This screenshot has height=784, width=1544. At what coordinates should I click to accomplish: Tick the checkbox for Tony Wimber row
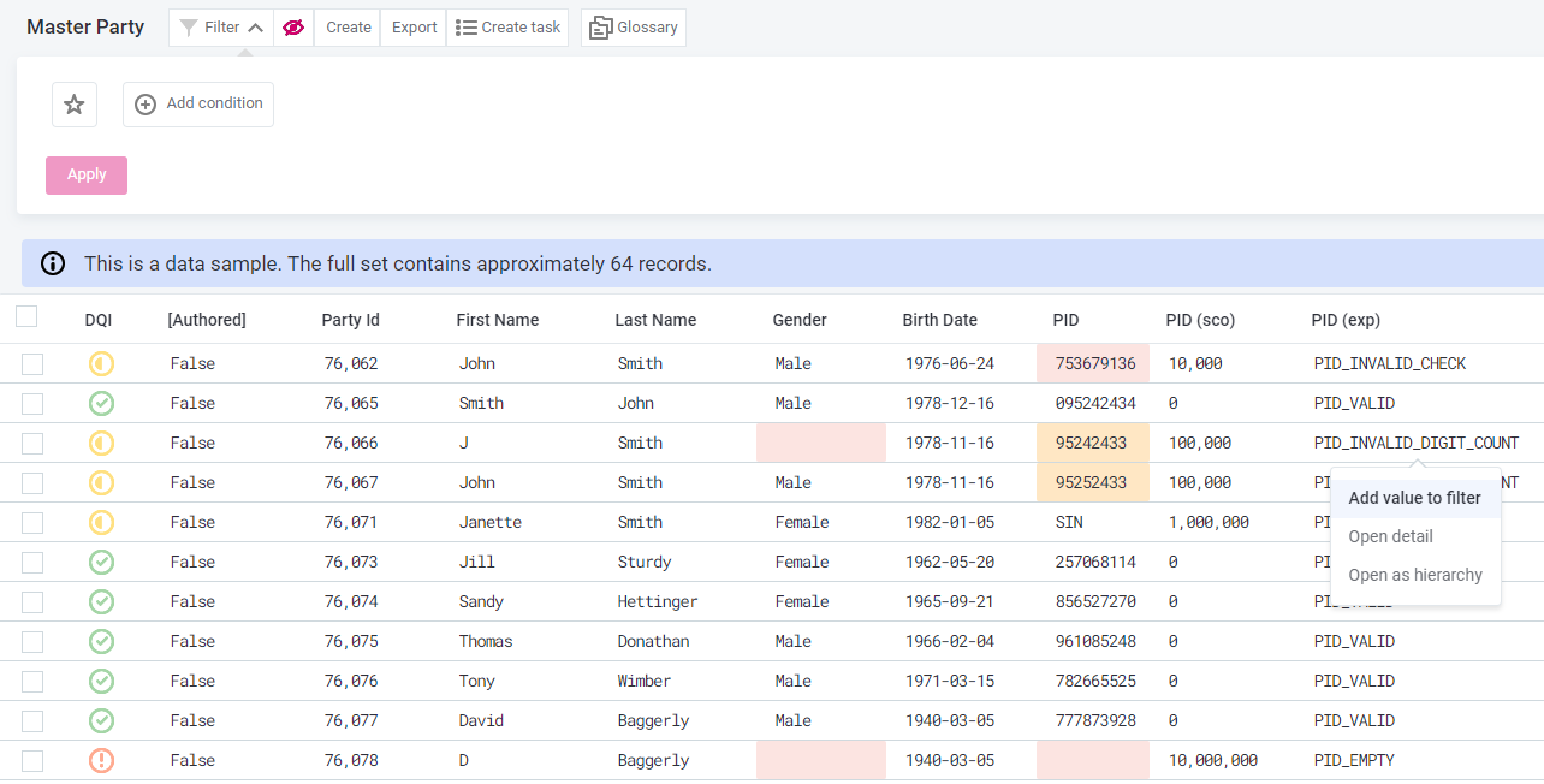click(32, 681)
